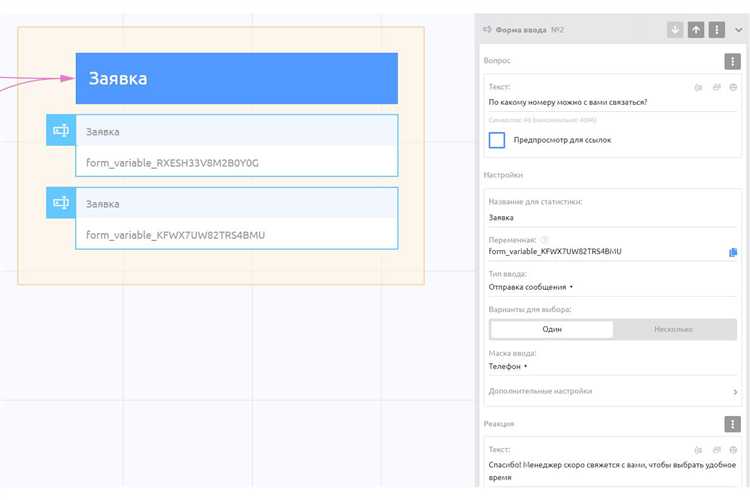Viewport: 750px width, 500px height.
Task: Click the Форма ввода header icon
Action: [487, 30]
